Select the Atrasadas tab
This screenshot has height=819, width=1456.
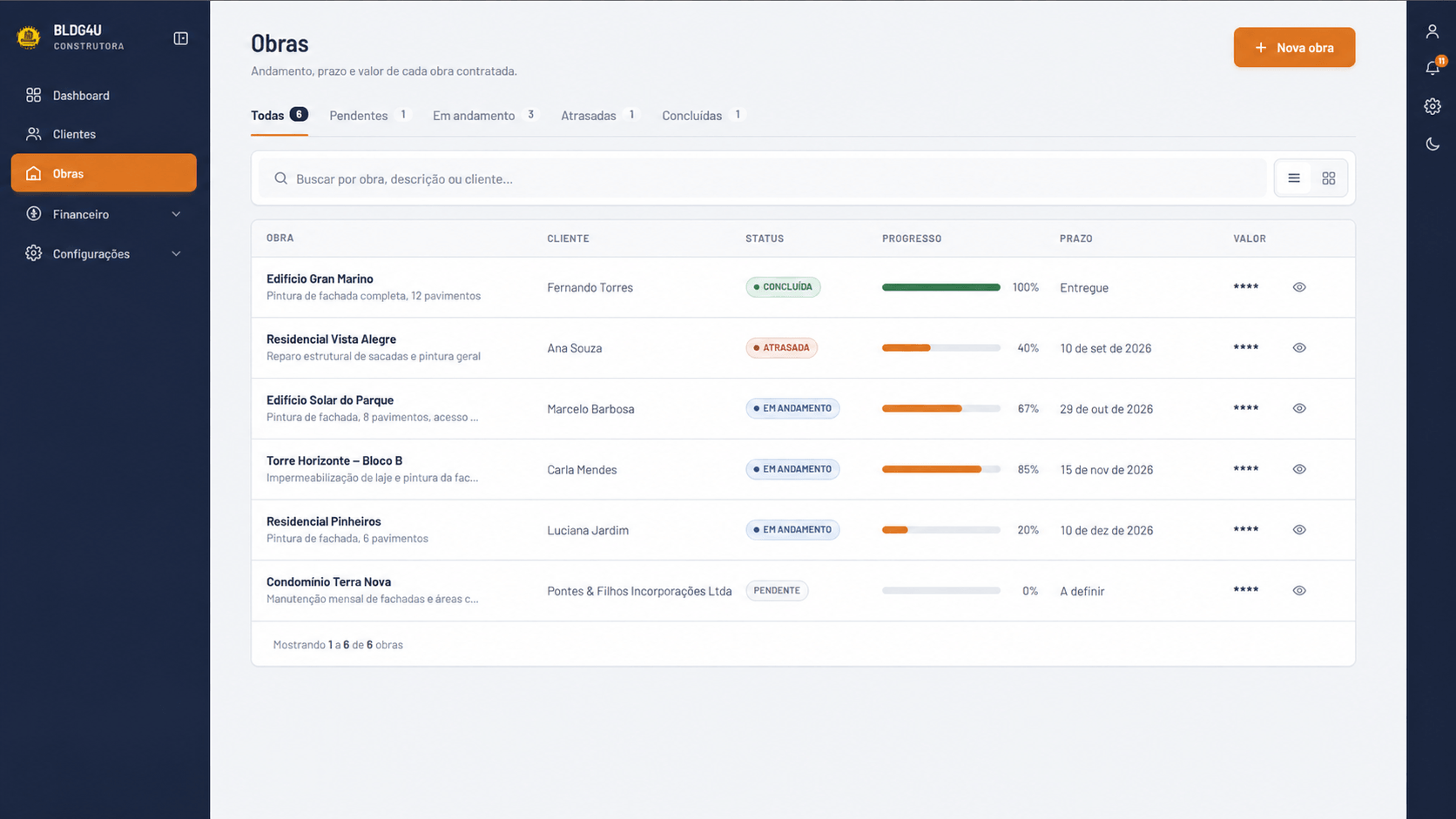[x=600, y=116]
